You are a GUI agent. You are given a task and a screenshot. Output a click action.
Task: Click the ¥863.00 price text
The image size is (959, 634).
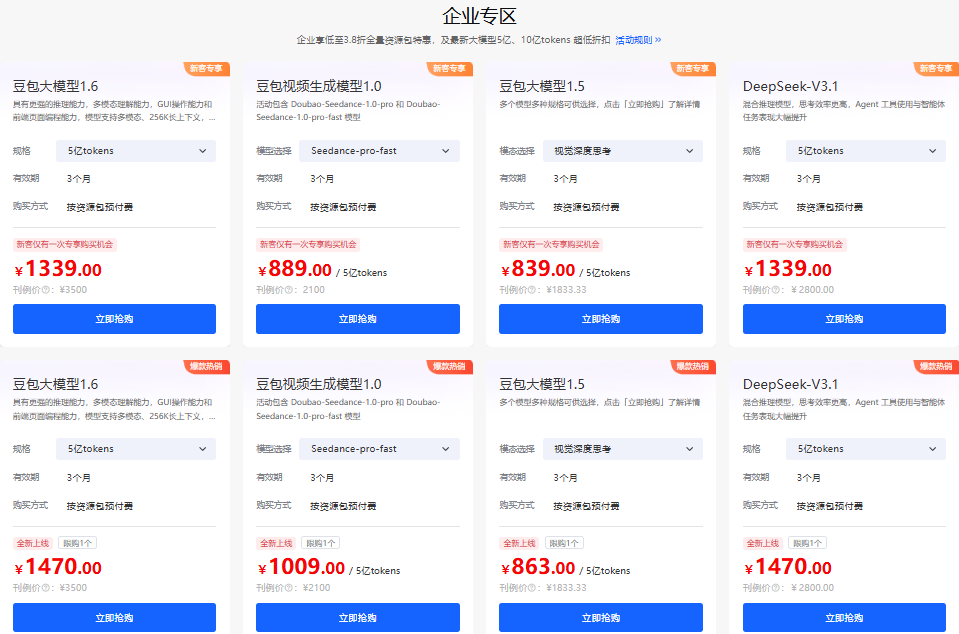click(x=538, y=567)
